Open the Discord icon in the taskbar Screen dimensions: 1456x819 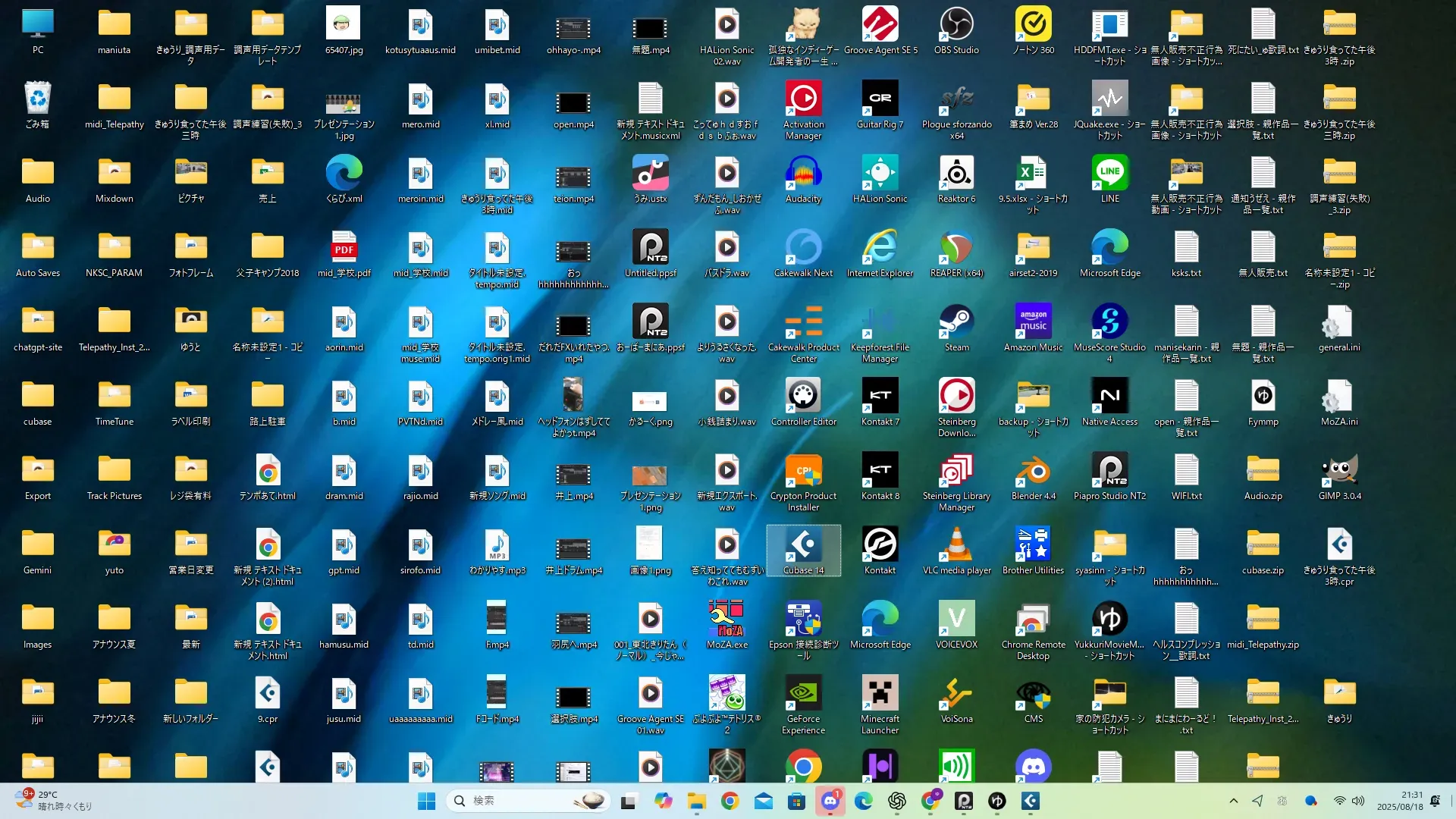pos(830,801)
